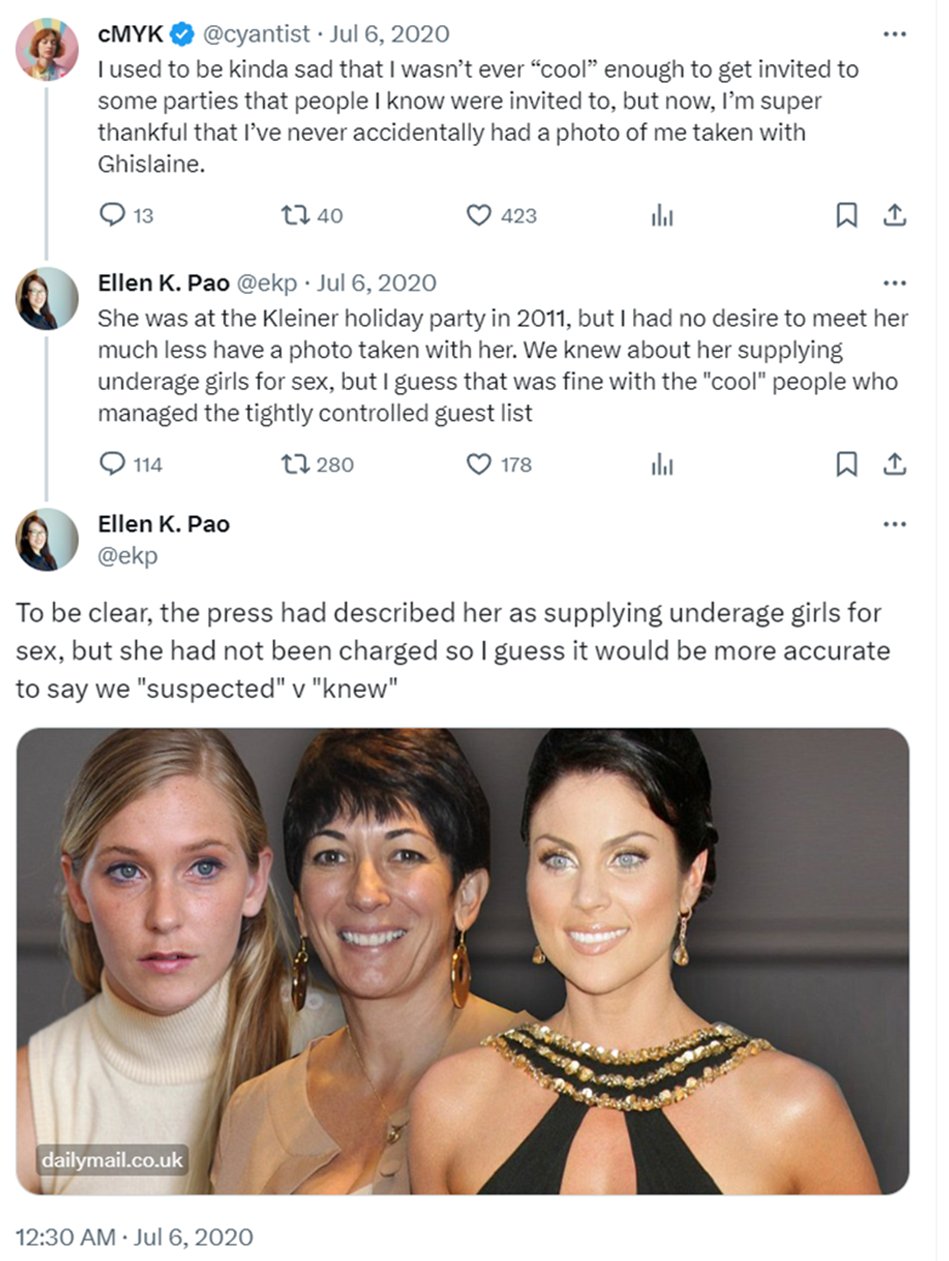View analytics for cMYK's tweet
The image size is (949, 1261).
pos(662,215)
